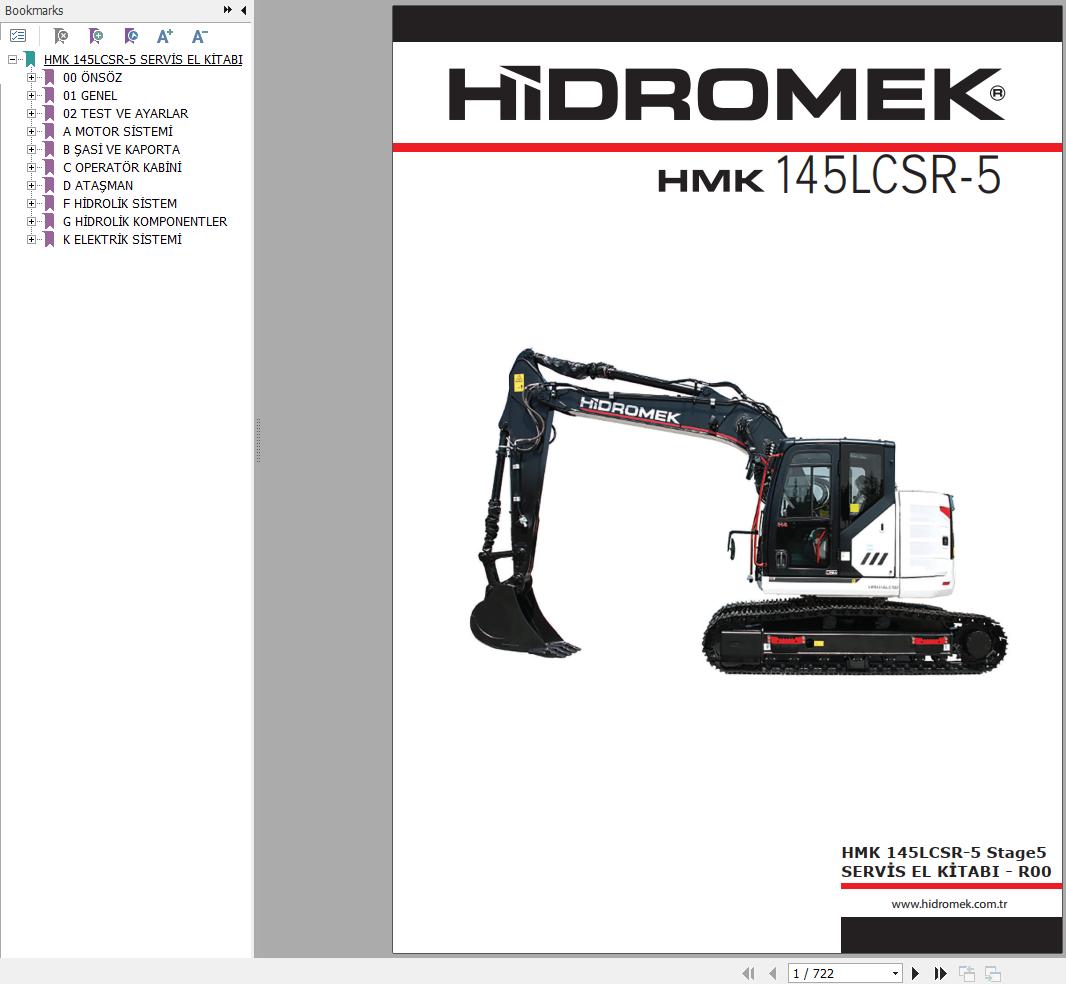Image resolution: width=1066 pixels, height=984 pixels.
Task: Open the bookmark options checklist icon
Action: coord(18,36)
